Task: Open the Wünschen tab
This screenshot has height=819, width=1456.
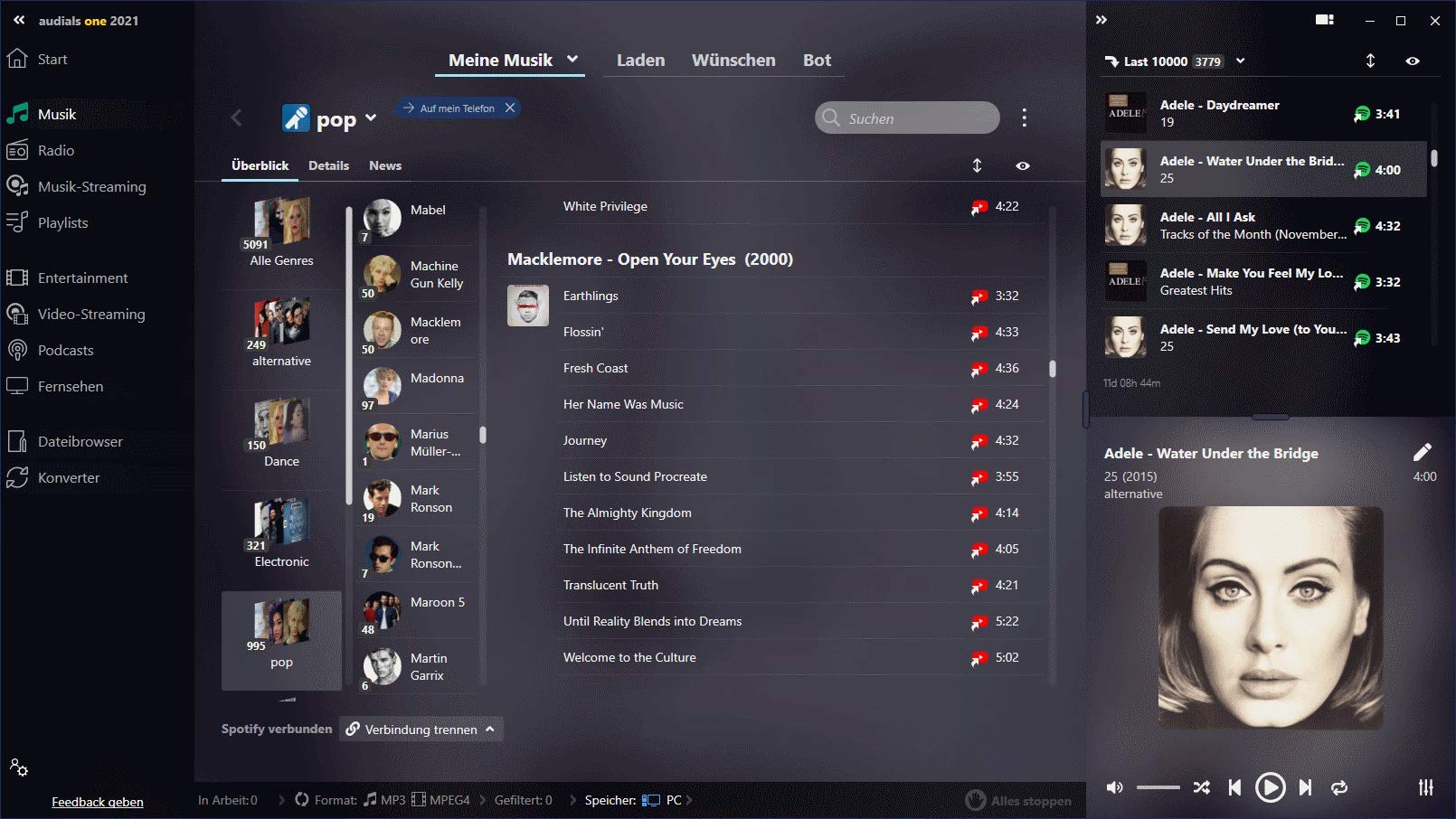Action: click(733, 60)
